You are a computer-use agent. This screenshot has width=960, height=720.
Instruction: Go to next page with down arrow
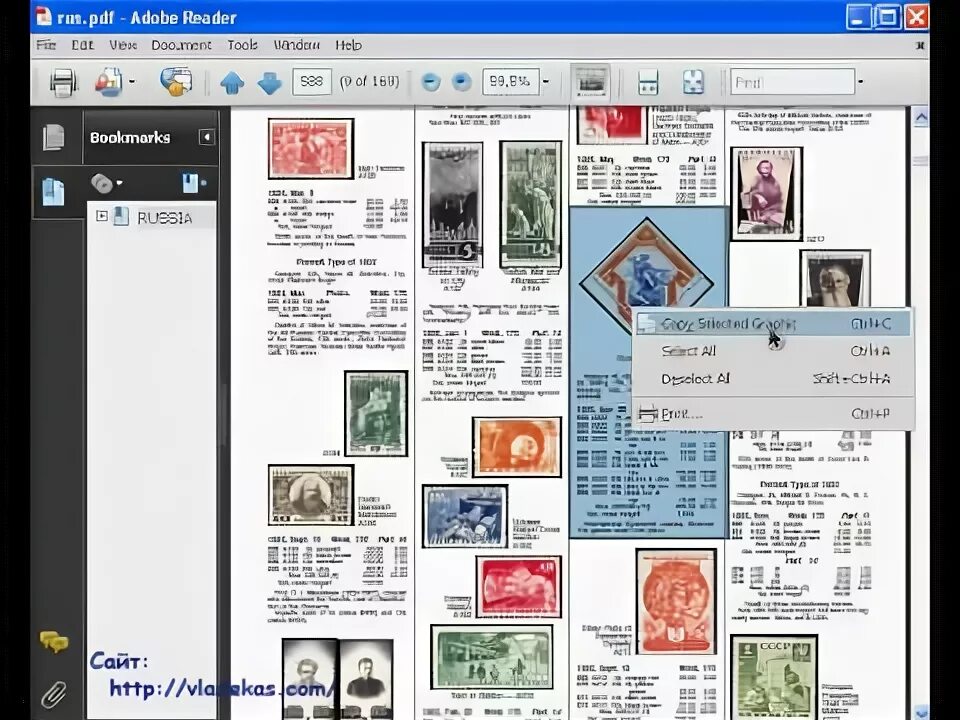point(269,82)
